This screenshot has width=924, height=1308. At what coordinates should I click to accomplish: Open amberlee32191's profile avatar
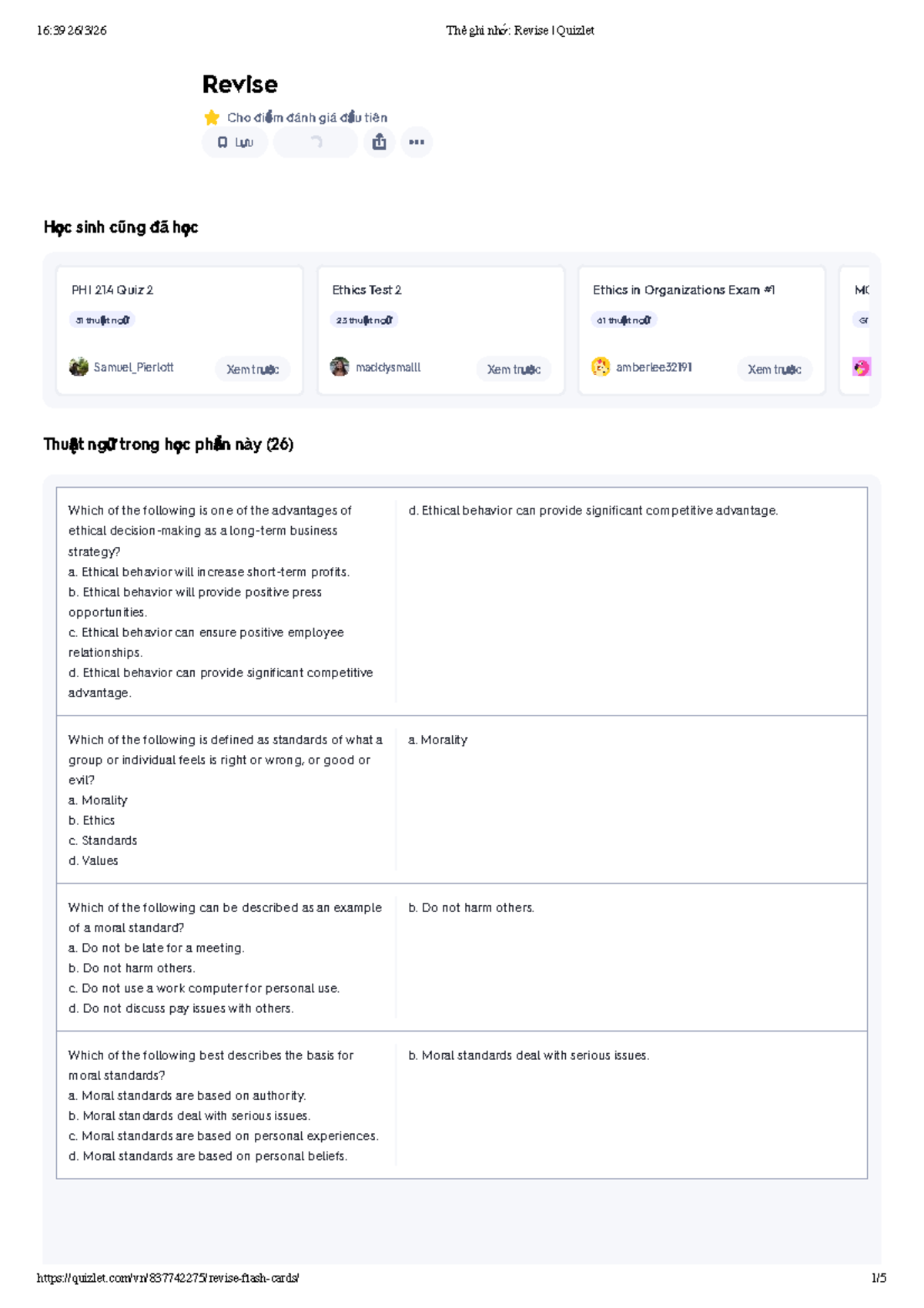tap(601, 367)
